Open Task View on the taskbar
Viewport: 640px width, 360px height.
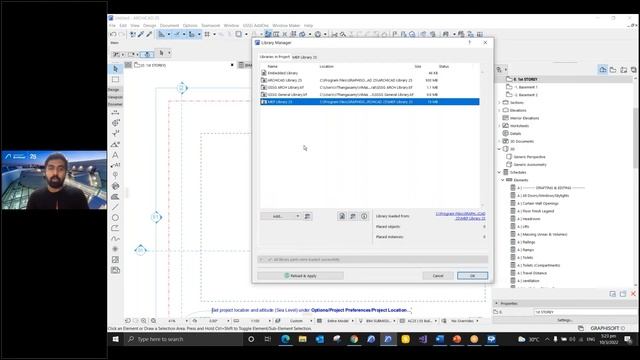coord(268,339)
